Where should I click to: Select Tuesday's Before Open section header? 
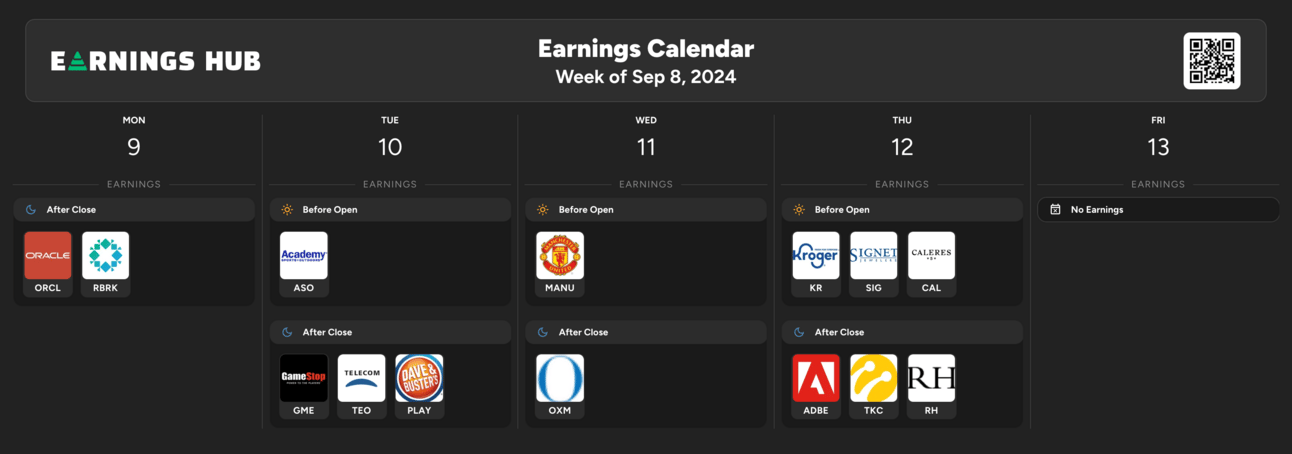point(390,210)
